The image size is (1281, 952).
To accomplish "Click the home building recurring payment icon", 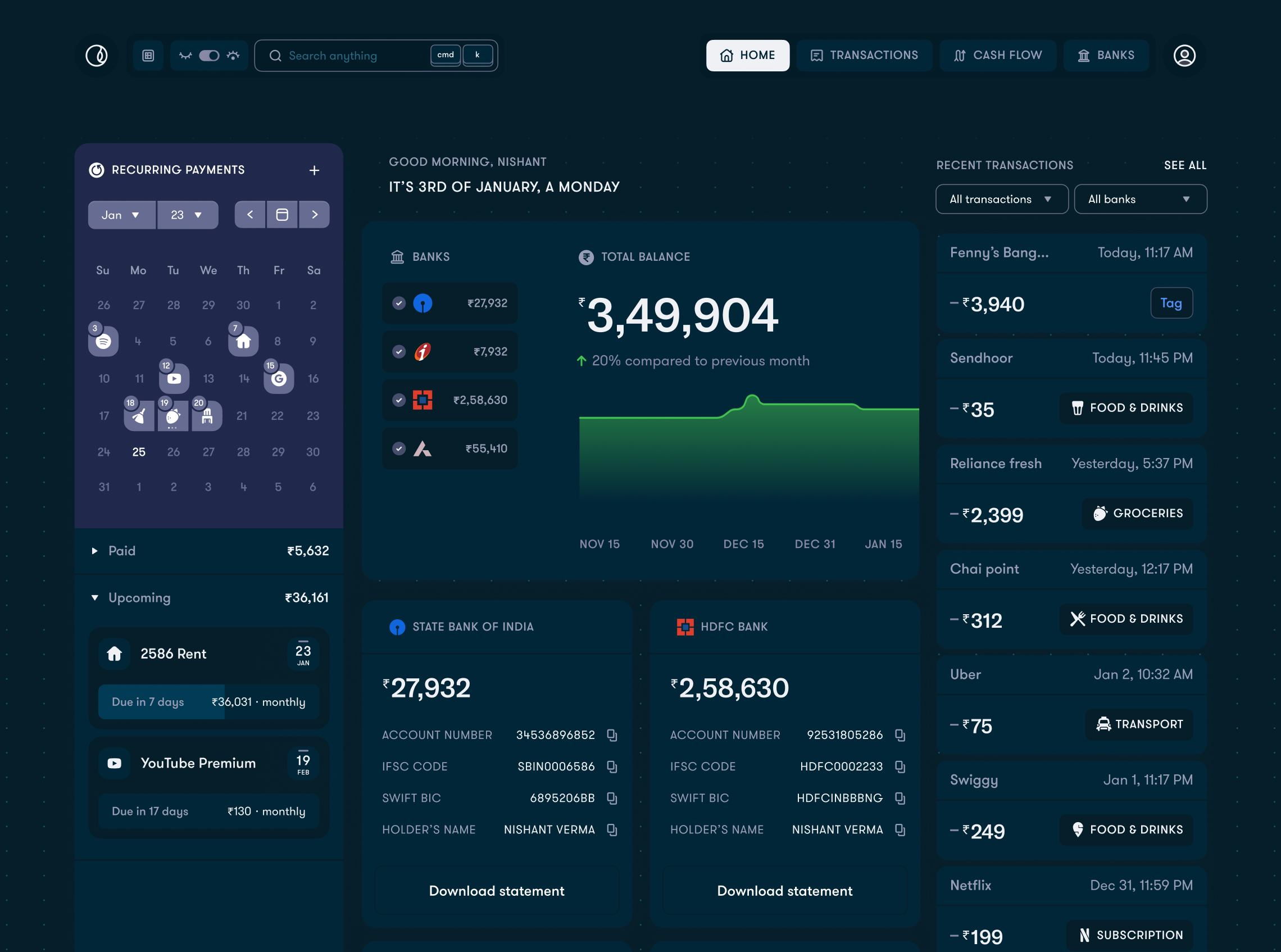I will click(x=243, y=340).
